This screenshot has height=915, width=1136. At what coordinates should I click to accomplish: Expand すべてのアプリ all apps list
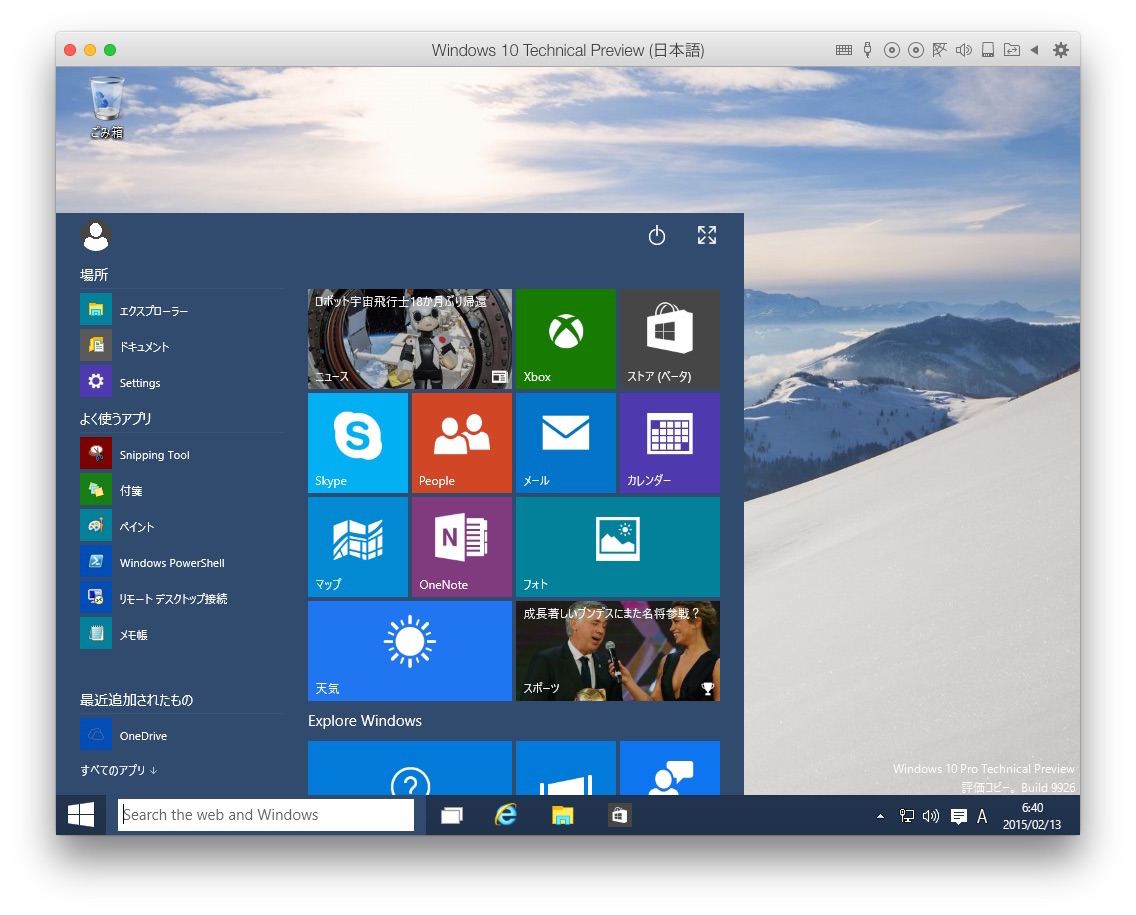pyautogui.click(x=118, y=770)
